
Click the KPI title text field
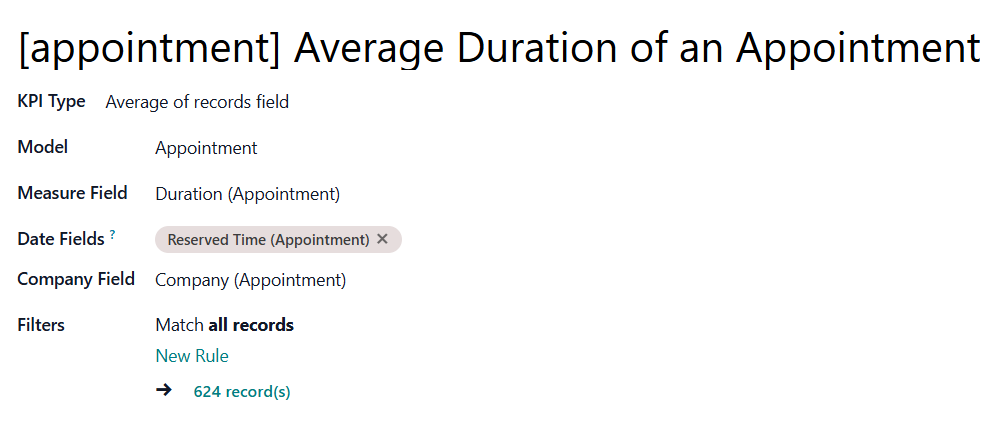498,48
